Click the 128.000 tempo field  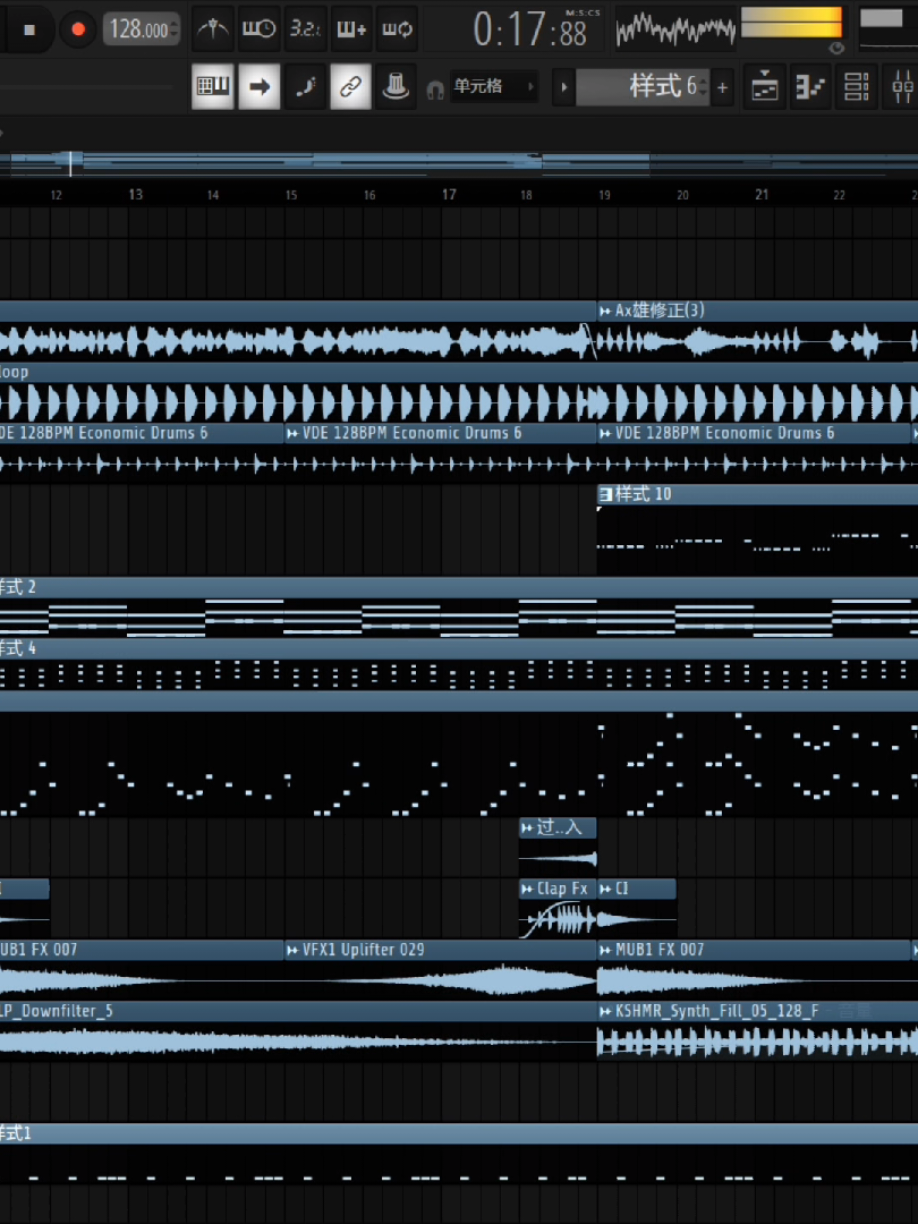click(x=141, y=30)
